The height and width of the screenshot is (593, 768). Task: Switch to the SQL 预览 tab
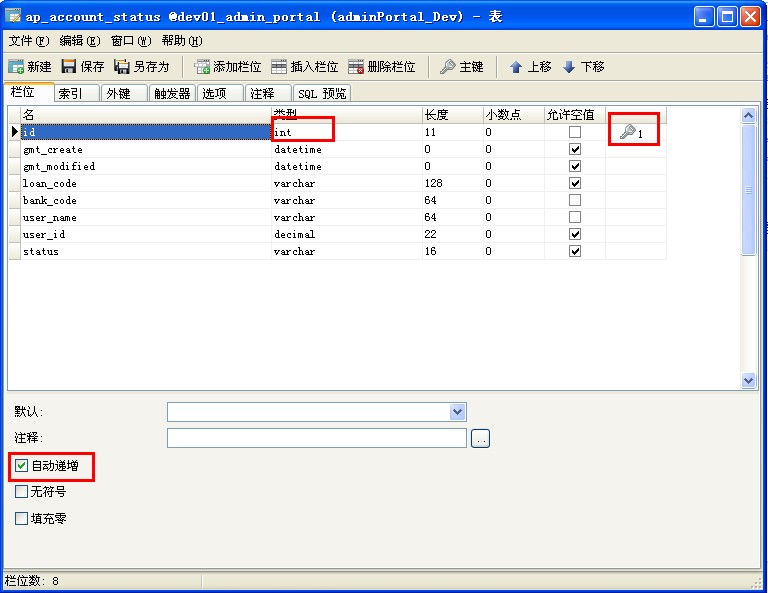[322, 93]
